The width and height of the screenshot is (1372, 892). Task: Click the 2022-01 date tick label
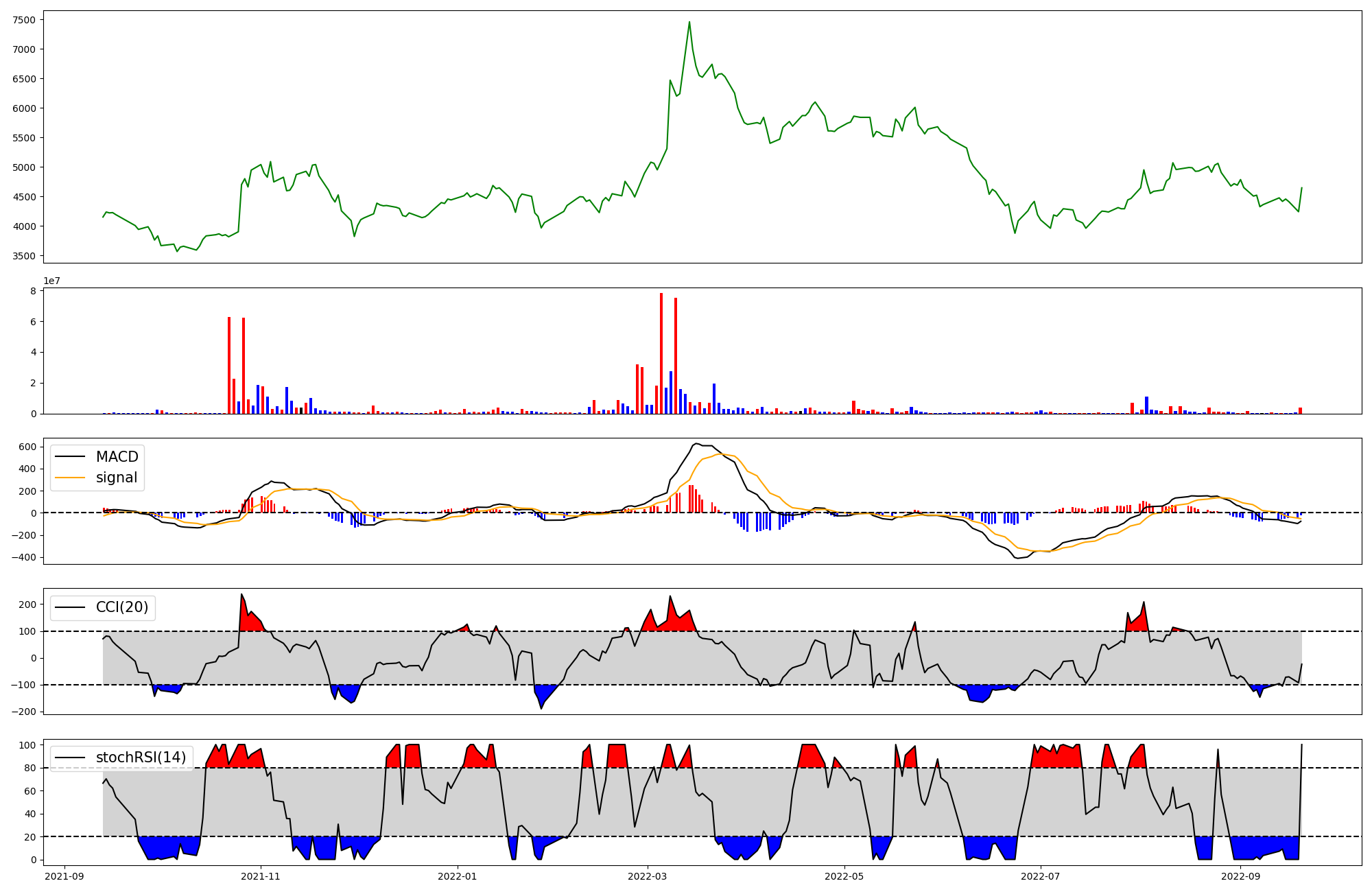coord(457,876)
